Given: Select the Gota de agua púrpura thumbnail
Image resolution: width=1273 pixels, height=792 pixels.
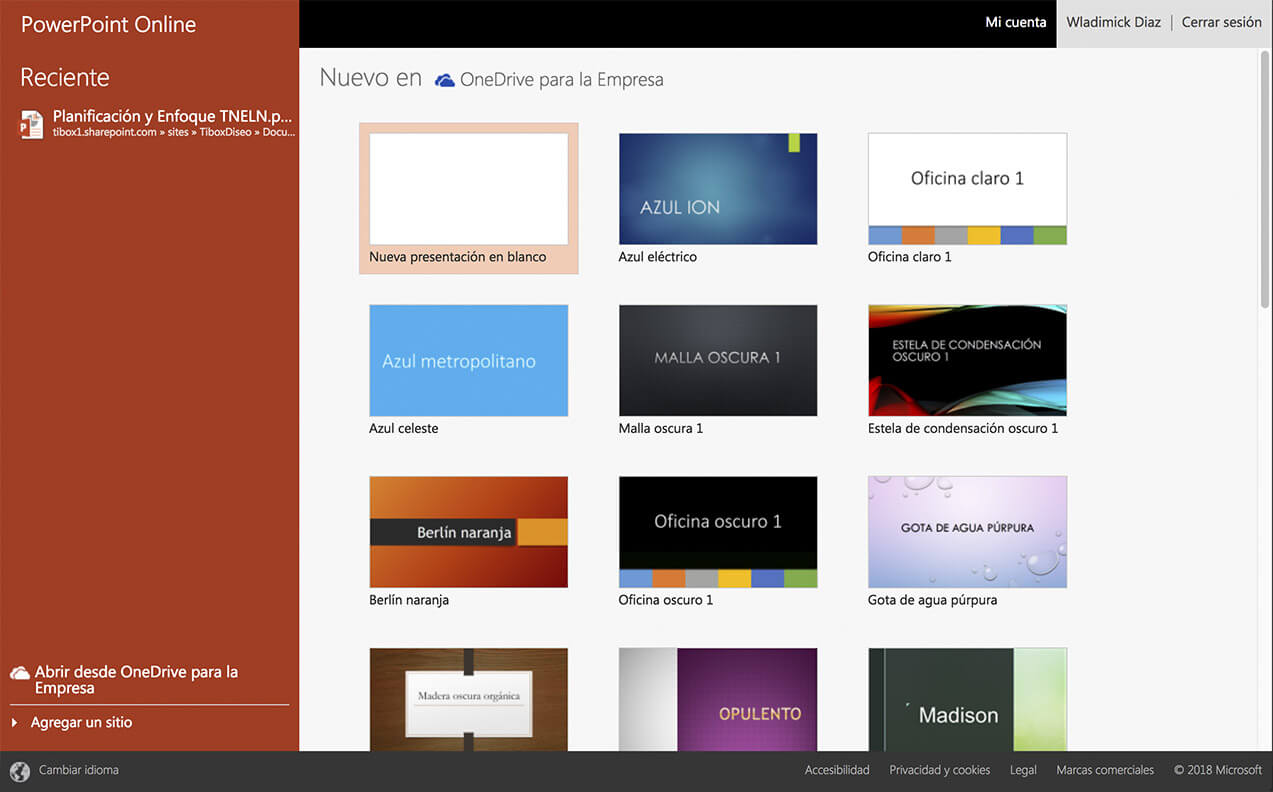Looking at the screenshot, I should click(967, 532).
